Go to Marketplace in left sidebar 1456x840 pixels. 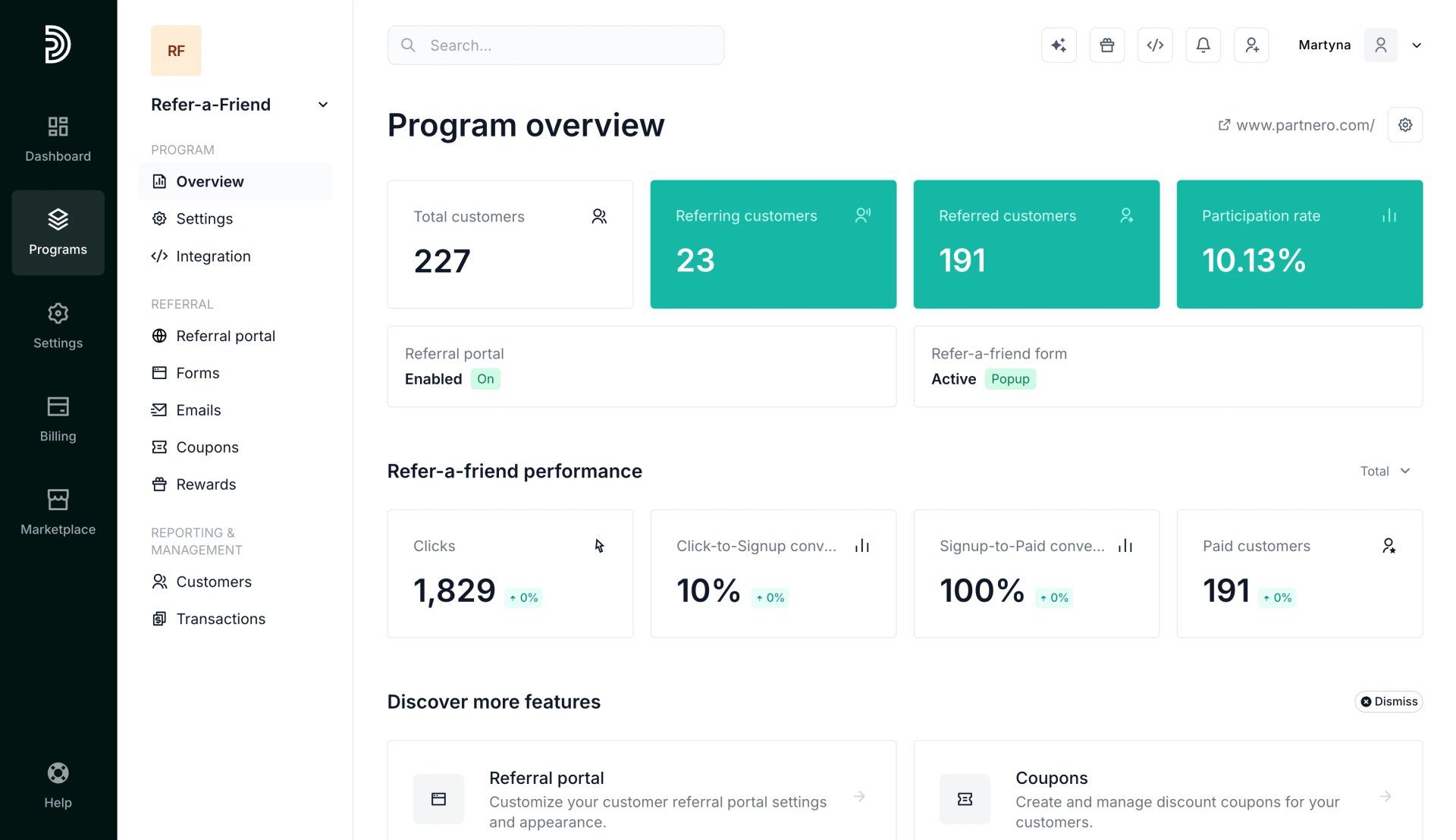pyautogui.click(x=58, y=512)
